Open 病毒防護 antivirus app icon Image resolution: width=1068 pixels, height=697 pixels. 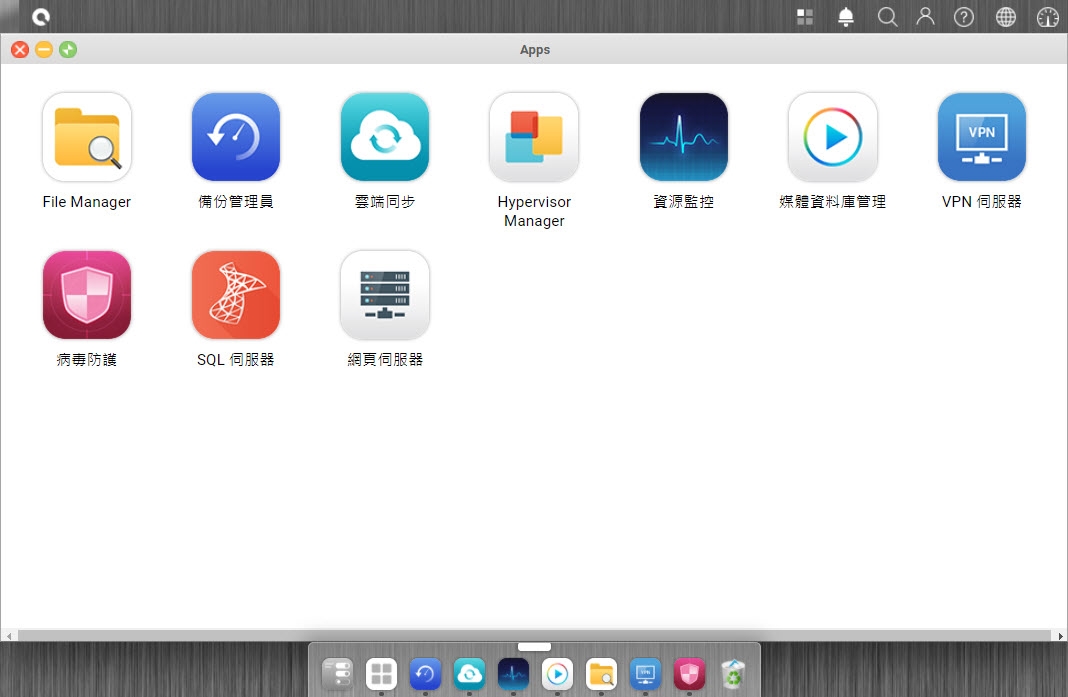[x=87, y=295]
